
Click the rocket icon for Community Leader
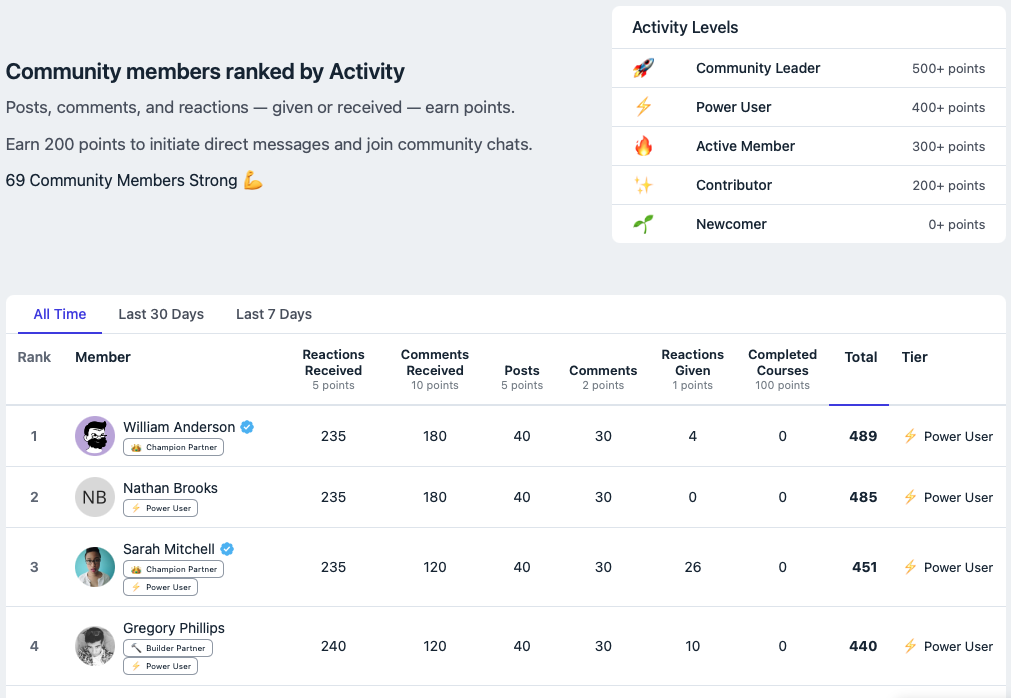click(x=643, y=68)
